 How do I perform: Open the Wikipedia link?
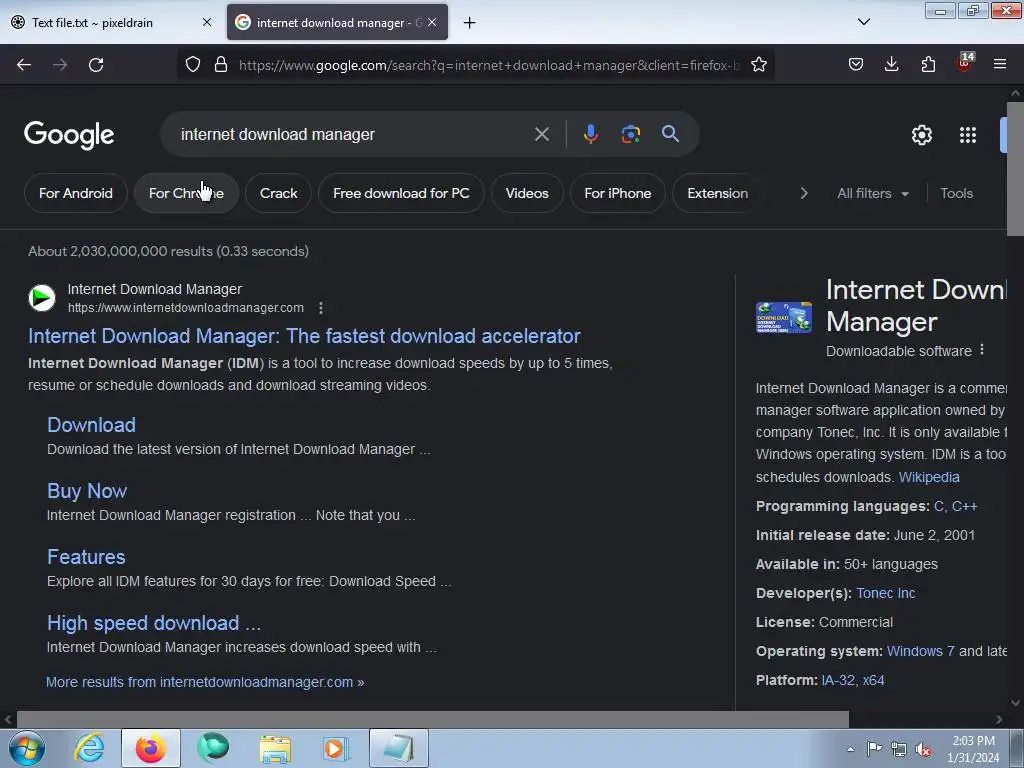point(929,477)
